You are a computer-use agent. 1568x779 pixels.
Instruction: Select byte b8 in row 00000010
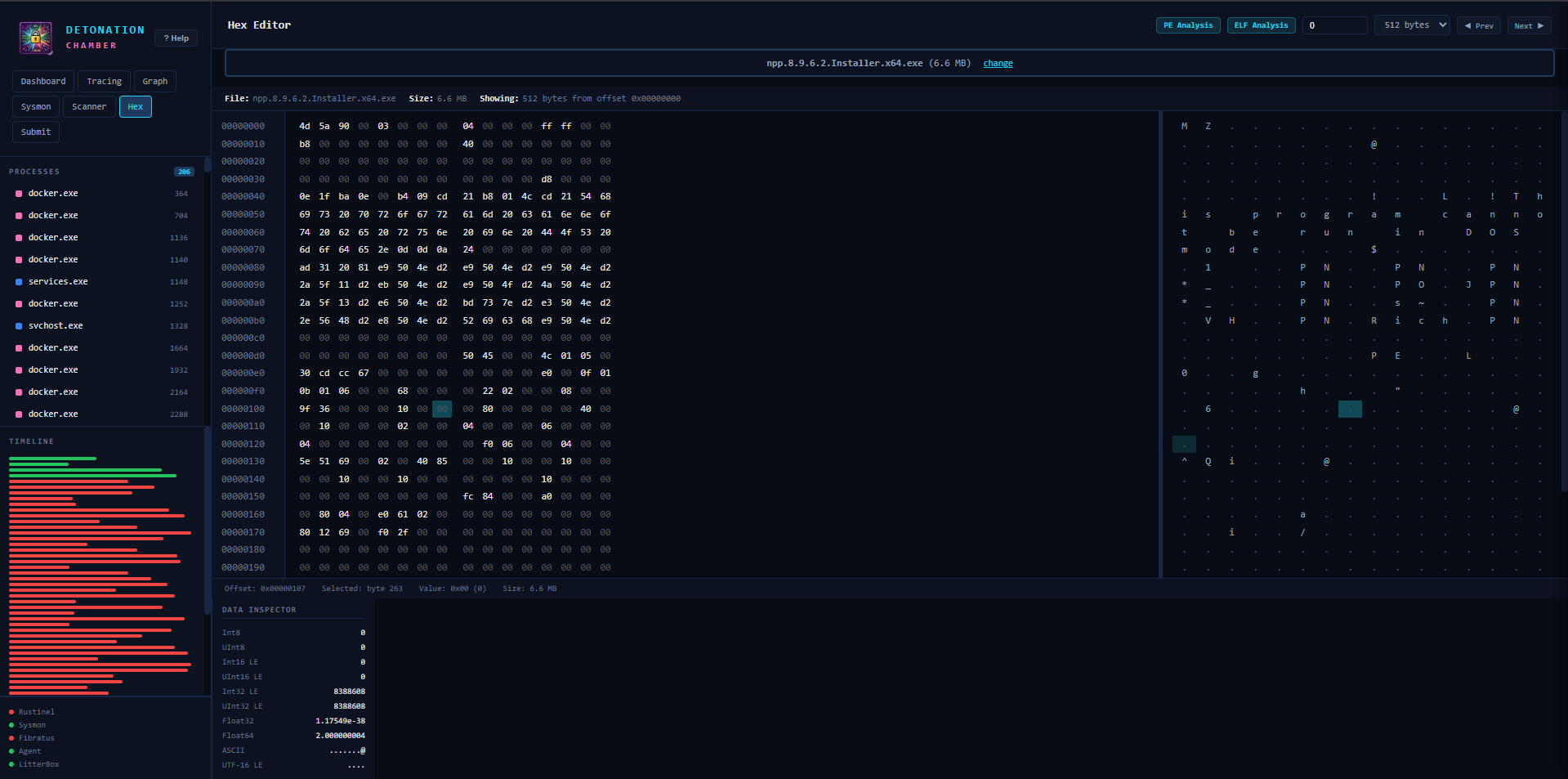tap(305, 144)
